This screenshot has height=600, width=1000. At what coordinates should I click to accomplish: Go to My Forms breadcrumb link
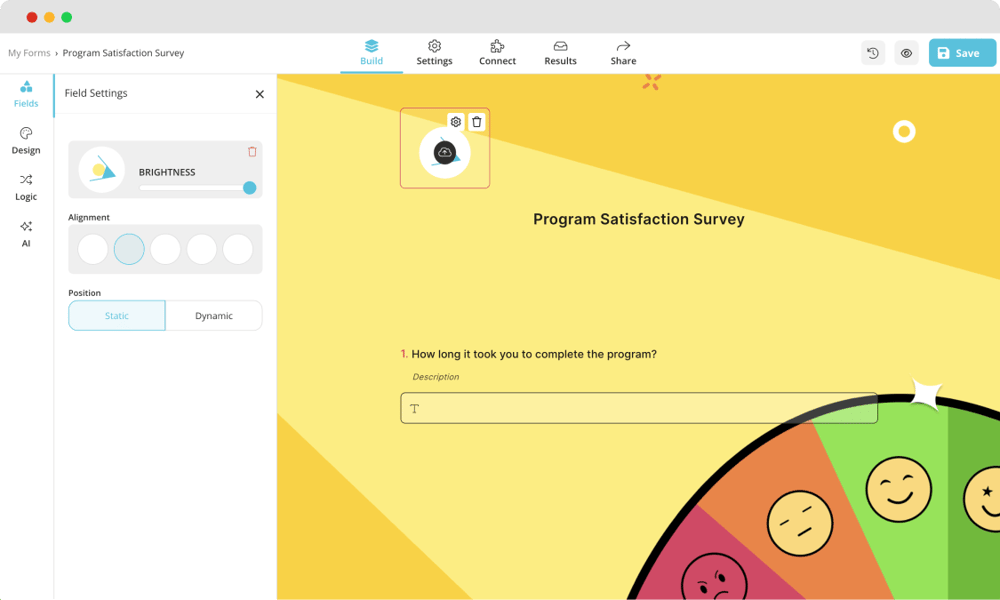point(29,53)
